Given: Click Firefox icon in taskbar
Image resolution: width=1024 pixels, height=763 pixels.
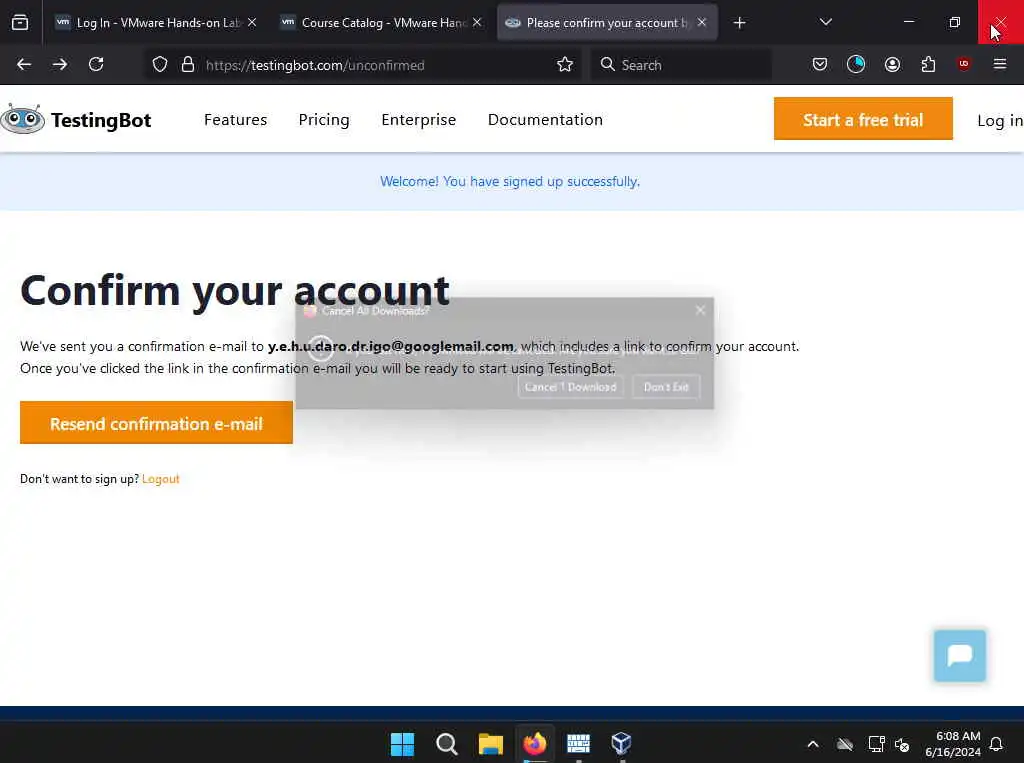Looking at the screenshot, I should point(535,743).
